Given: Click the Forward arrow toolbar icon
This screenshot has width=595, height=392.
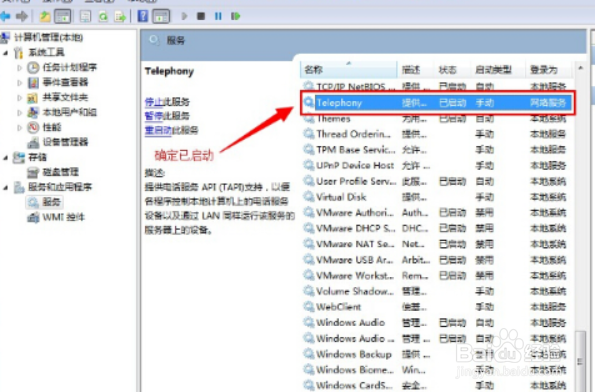Looking at the screenshot, I should 22,16.
